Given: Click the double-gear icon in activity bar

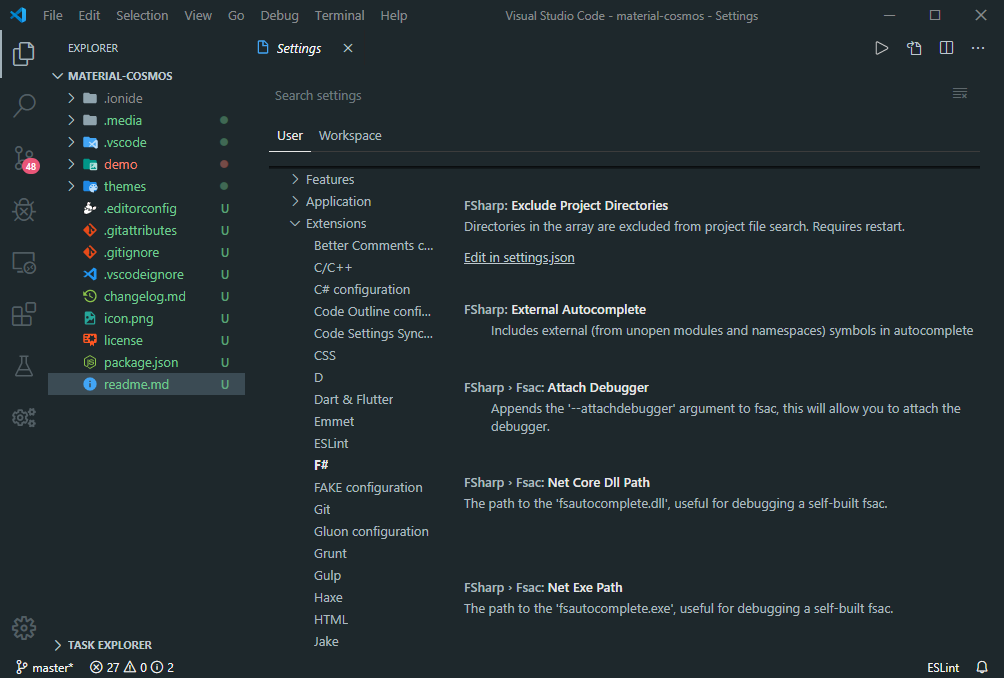Looking at the screenshot, I should 24,418.
